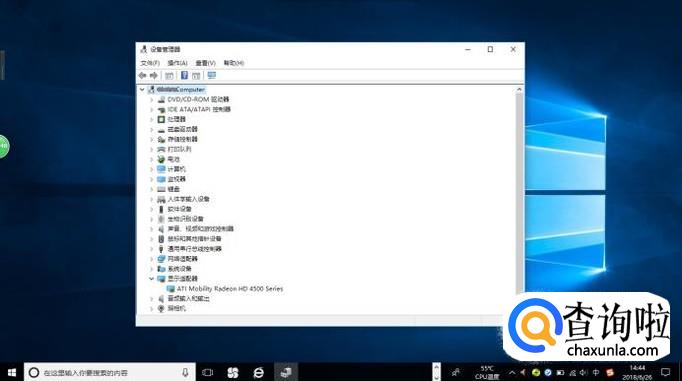Click the Back arrow in Device Manager toolbar

coord(142,76)
